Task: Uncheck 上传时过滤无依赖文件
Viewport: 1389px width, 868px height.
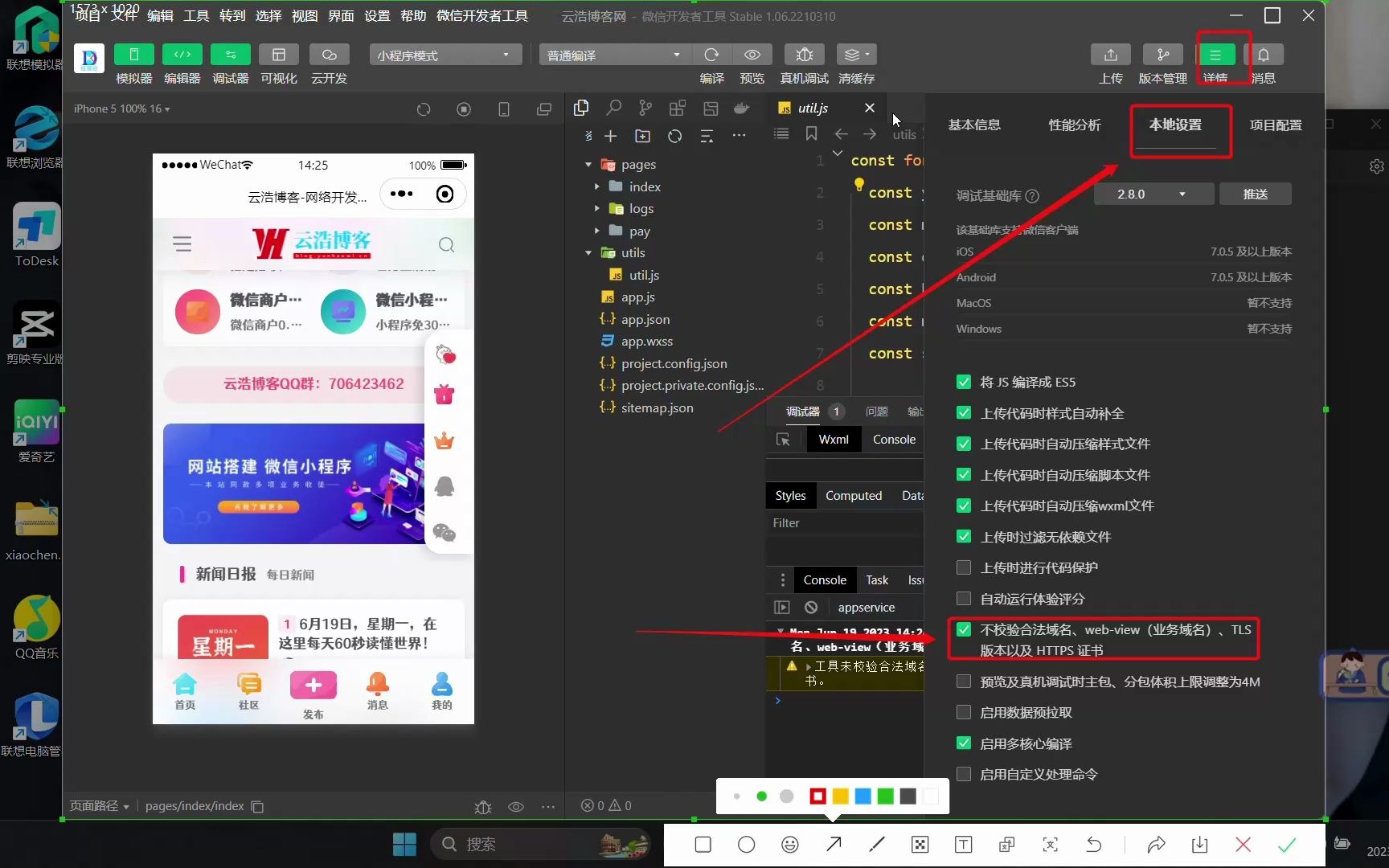Action: [x=964, y=537]
